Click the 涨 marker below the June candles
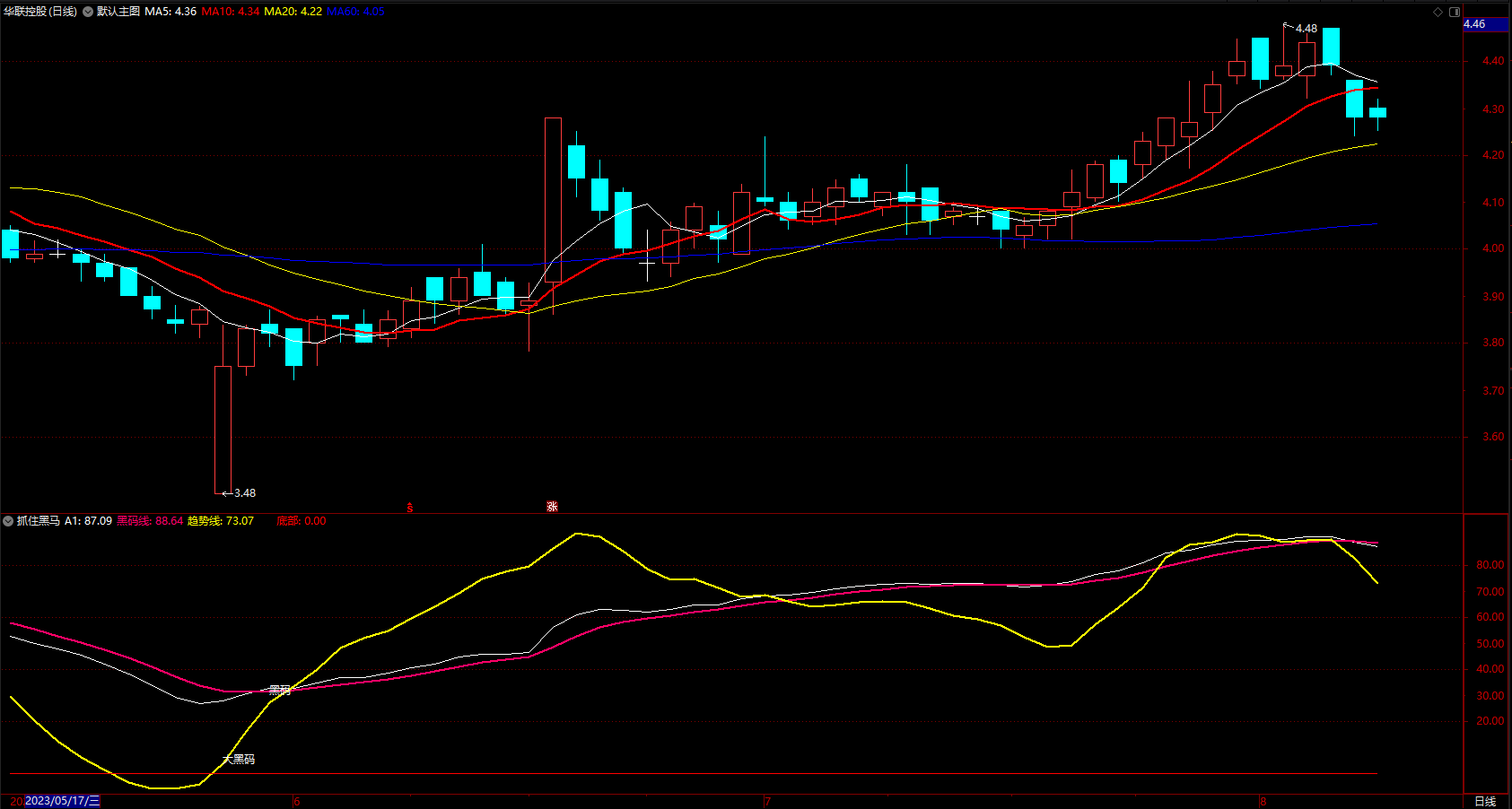The image size is (1512, 809). [x=552, y=507]
